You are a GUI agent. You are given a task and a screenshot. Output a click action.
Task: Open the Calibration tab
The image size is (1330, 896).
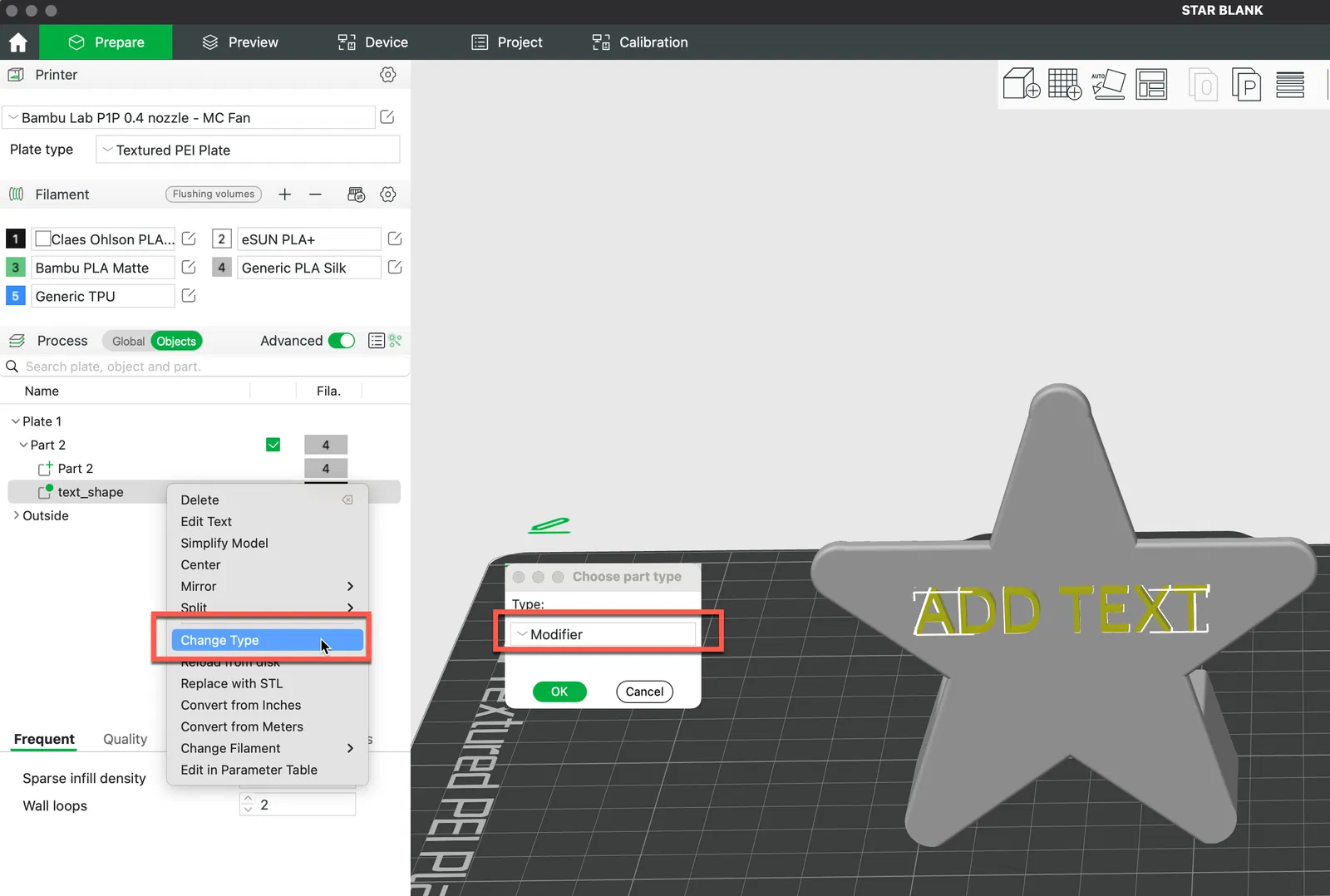pyautogui.click(x=639, y=42)
